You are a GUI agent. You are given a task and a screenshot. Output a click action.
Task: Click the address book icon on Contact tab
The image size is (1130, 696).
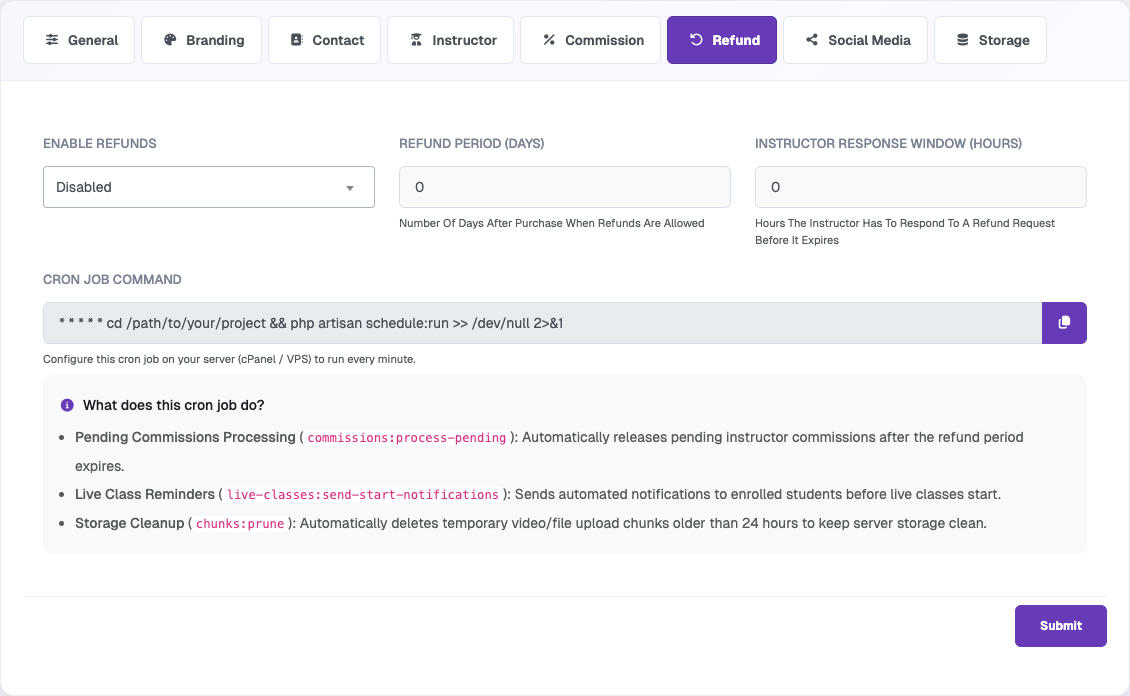(x=296, y=40)
